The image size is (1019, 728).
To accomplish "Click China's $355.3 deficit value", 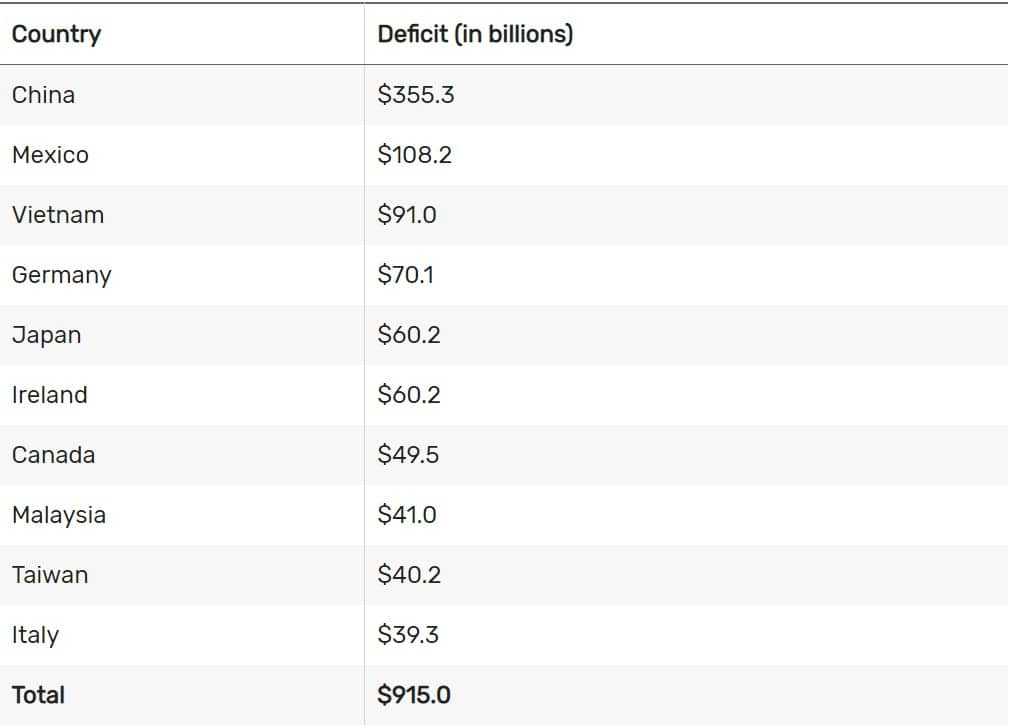I will tap(416, 95).
